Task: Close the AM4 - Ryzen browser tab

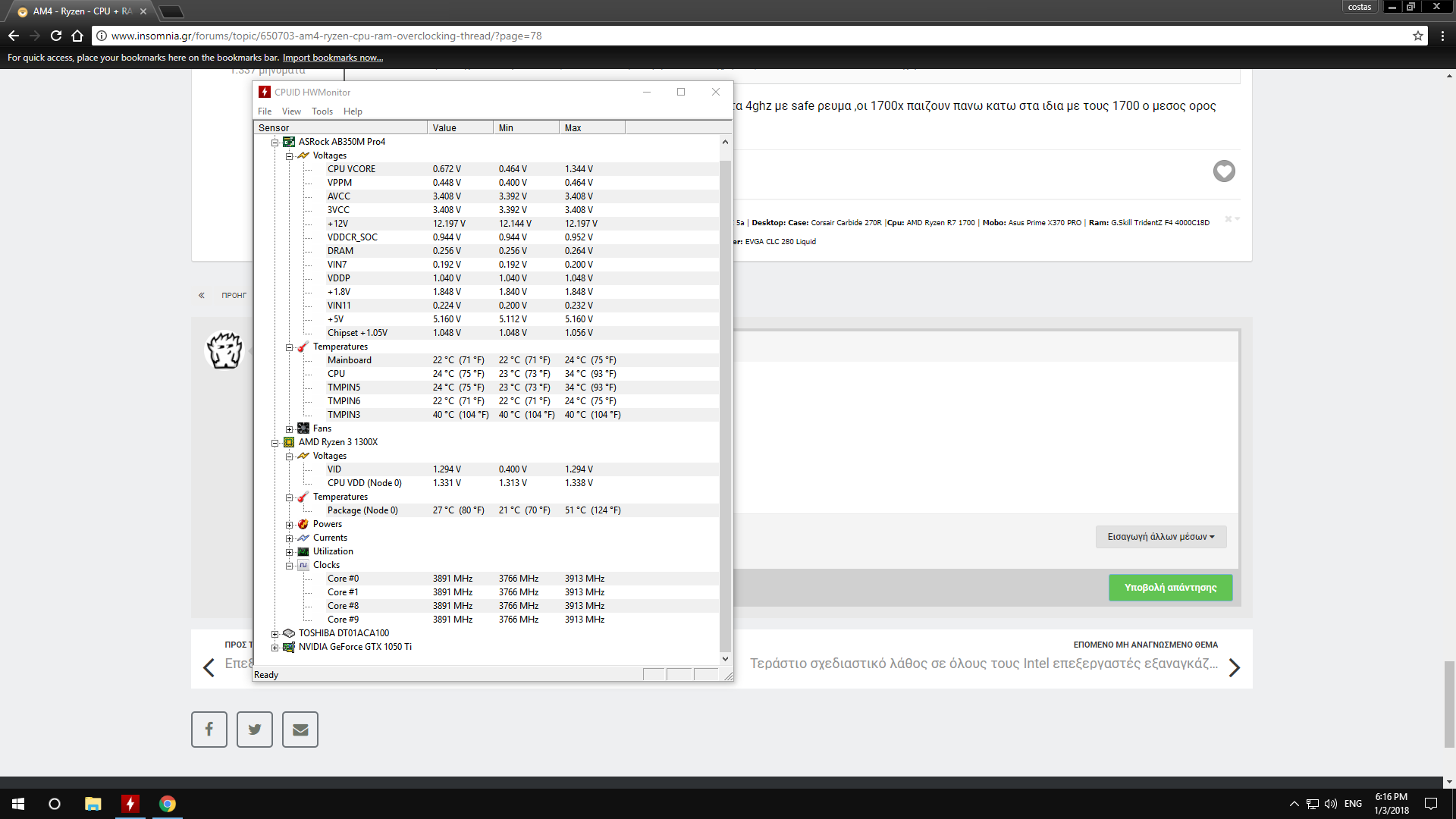Action: tap(143, 11)
